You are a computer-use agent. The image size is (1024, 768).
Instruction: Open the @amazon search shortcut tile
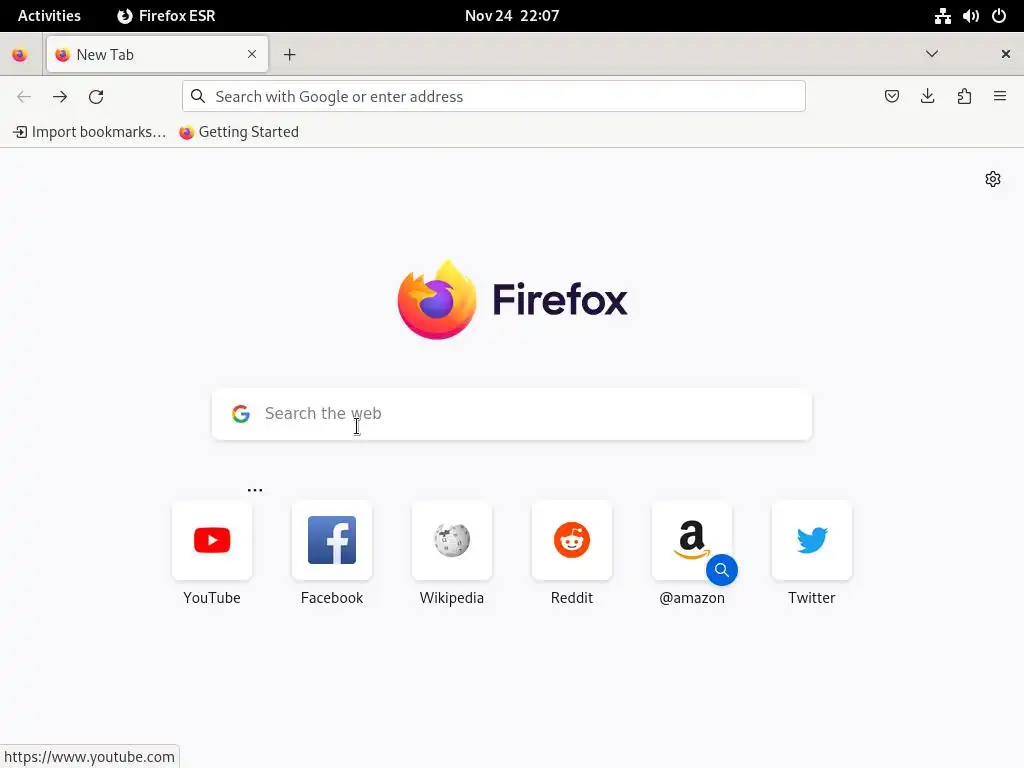coord(692,540)
